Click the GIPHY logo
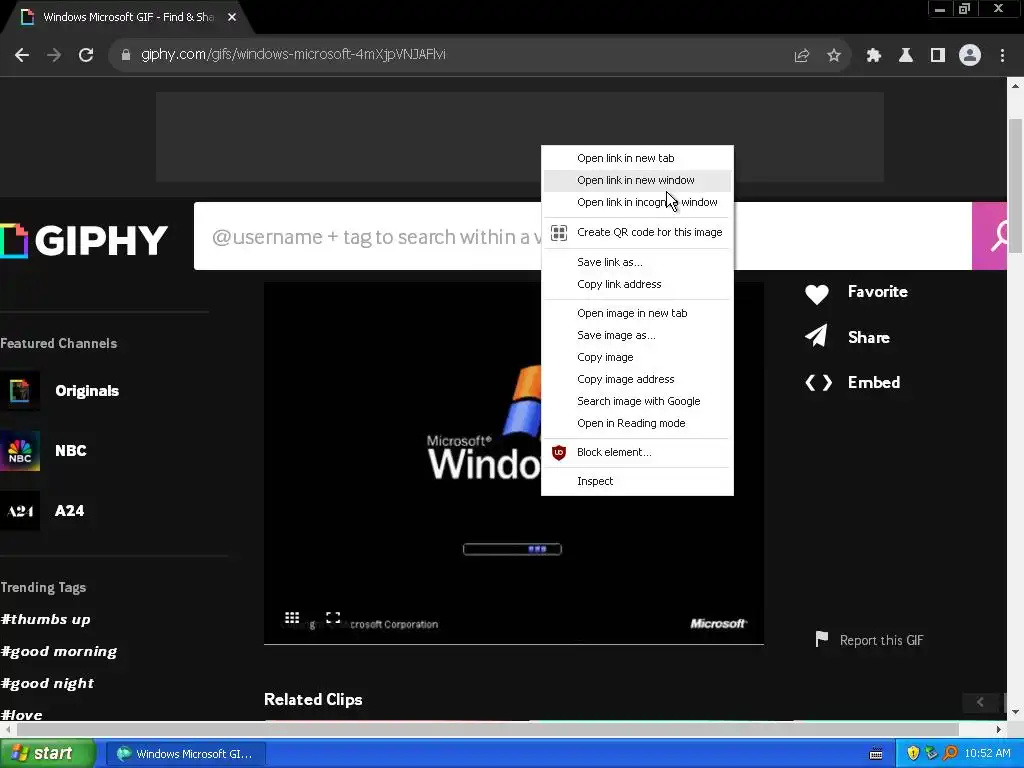Viewport: 1024px width, 768px height. [84, 240]
